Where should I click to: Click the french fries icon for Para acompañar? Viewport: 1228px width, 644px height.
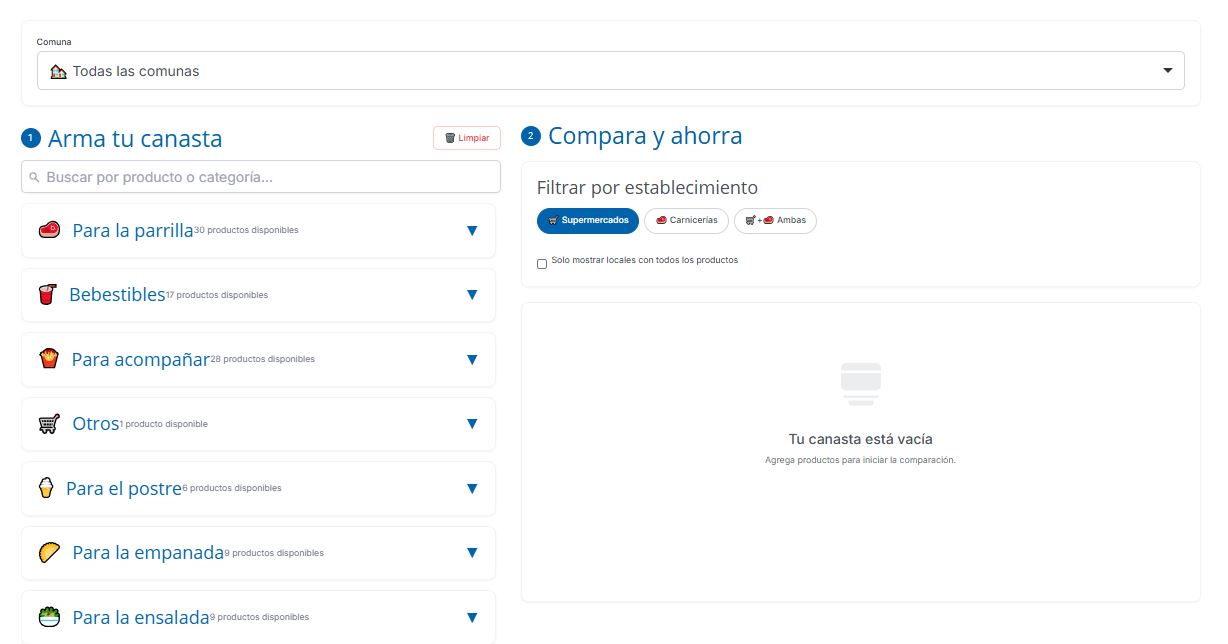point(49,359)
